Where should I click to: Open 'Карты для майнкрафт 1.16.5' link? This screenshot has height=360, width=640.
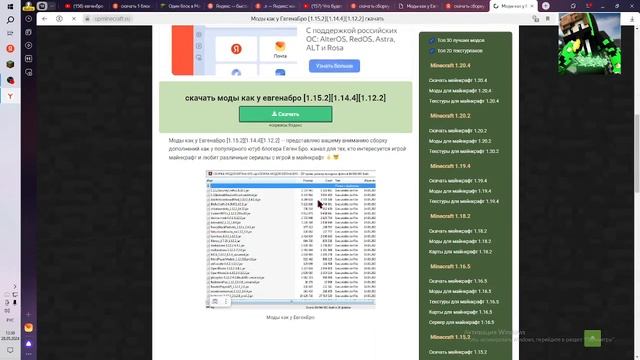pyautogui.click(x=460, y=312)
